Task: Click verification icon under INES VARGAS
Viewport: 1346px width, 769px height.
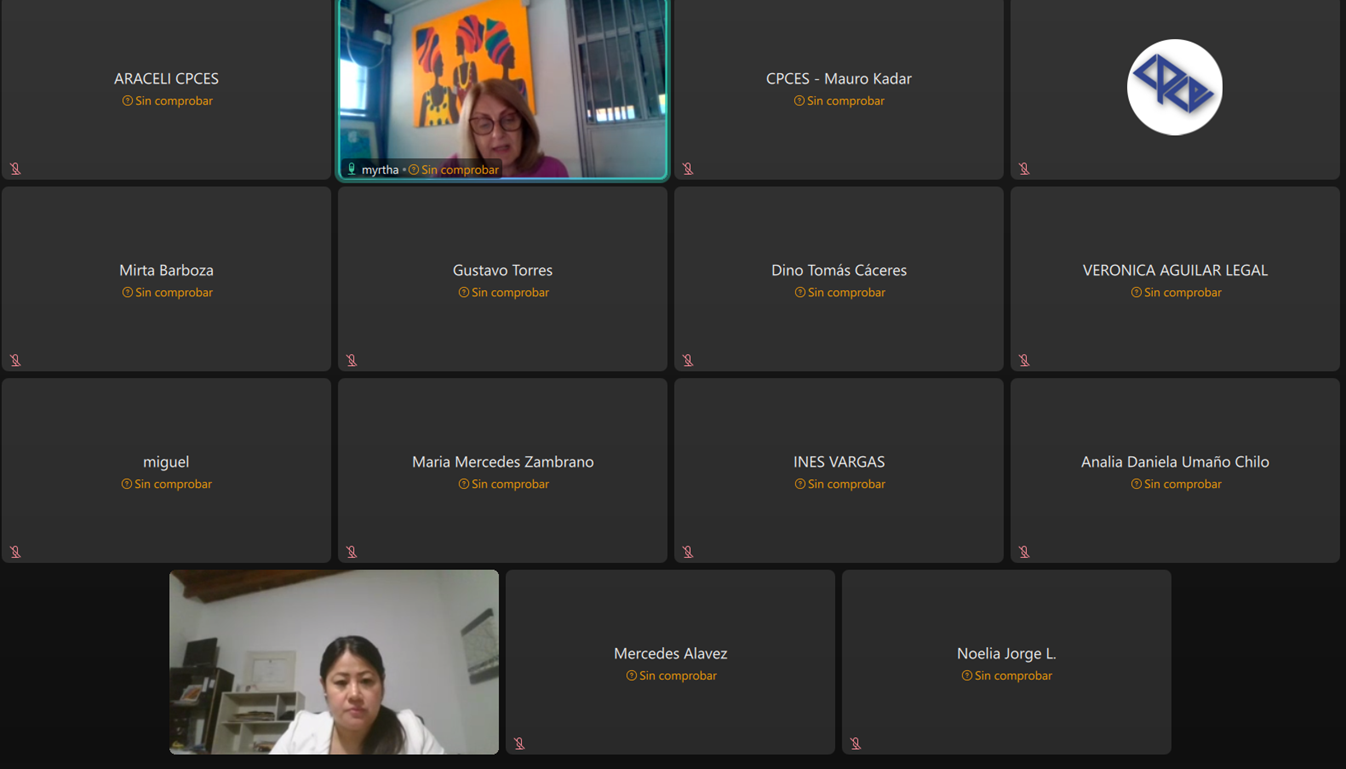Action: coord(800,484)
